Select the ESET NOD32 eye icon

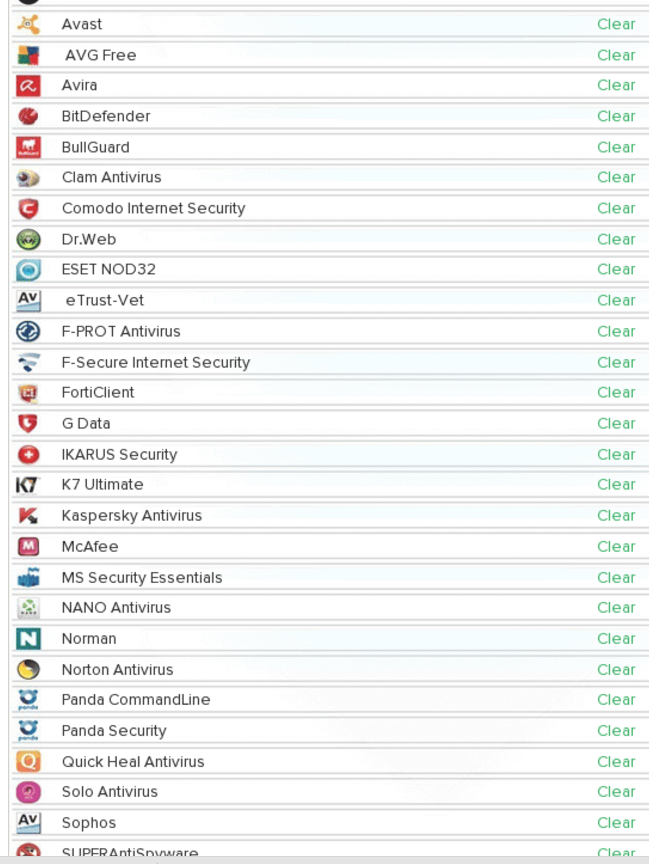click(28, 270)
